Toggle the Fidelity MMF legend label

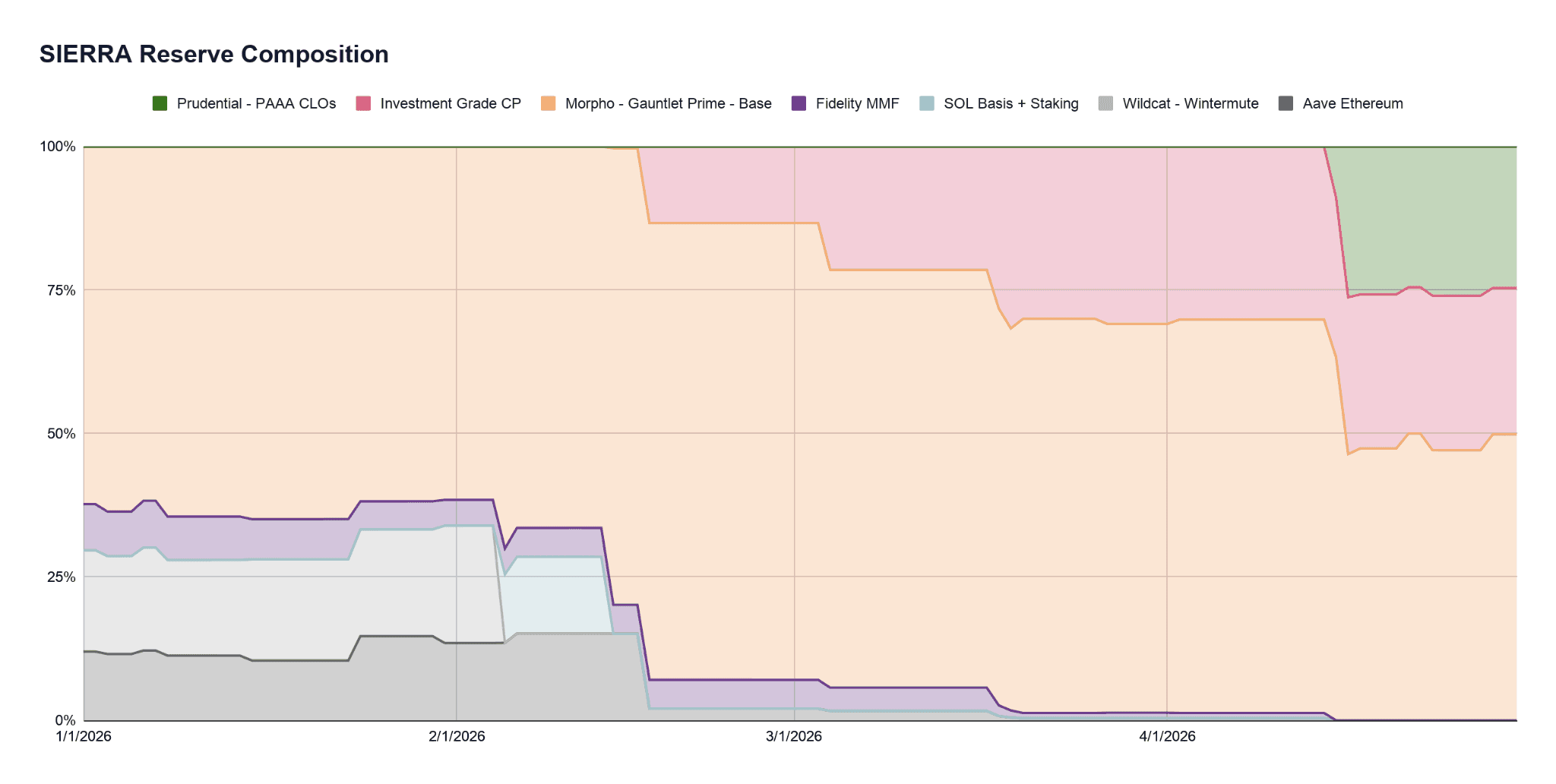pyautogui.click(x=857, y=103)
